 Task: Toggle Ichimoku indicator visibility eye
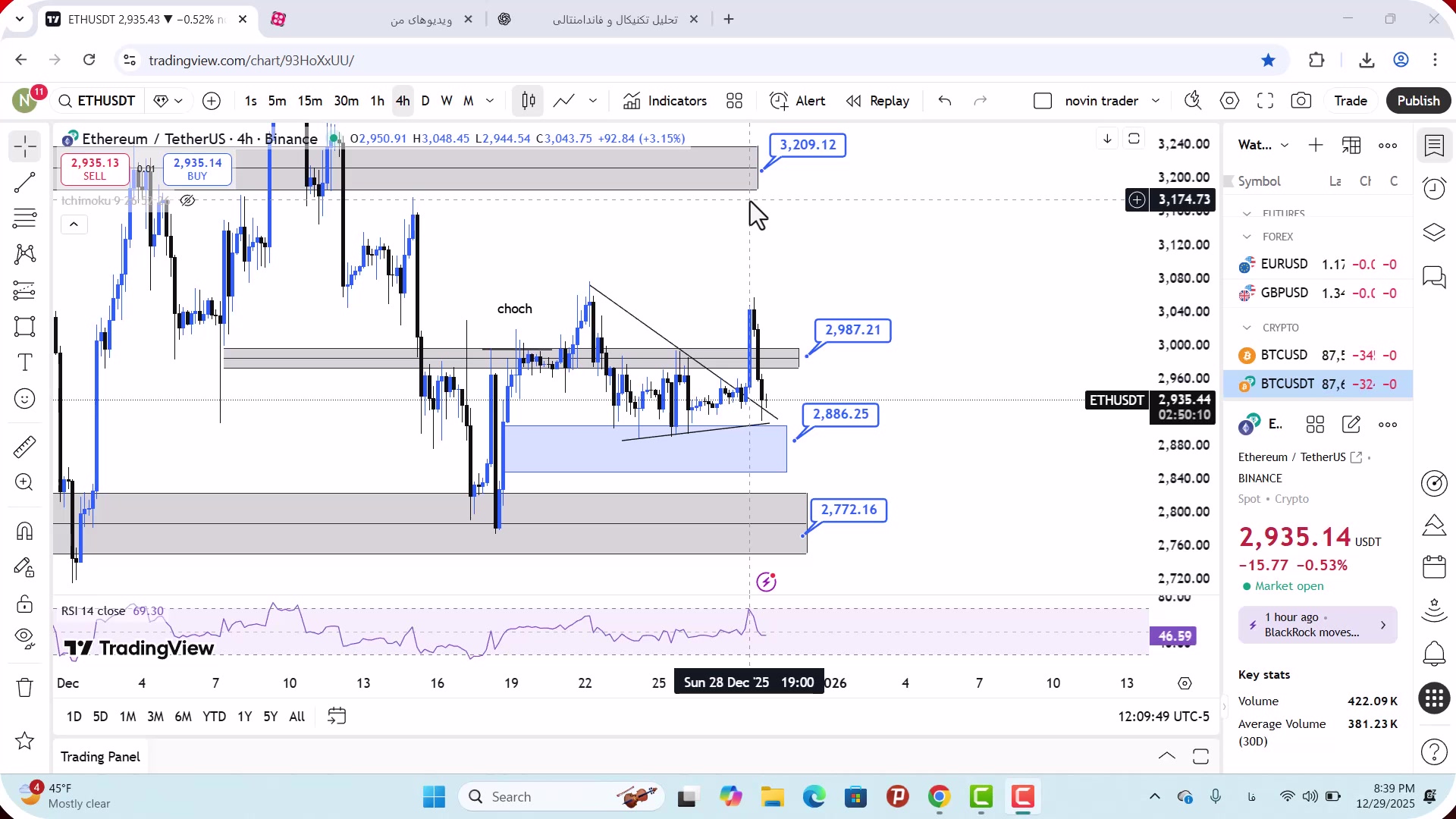pos(187,201)
